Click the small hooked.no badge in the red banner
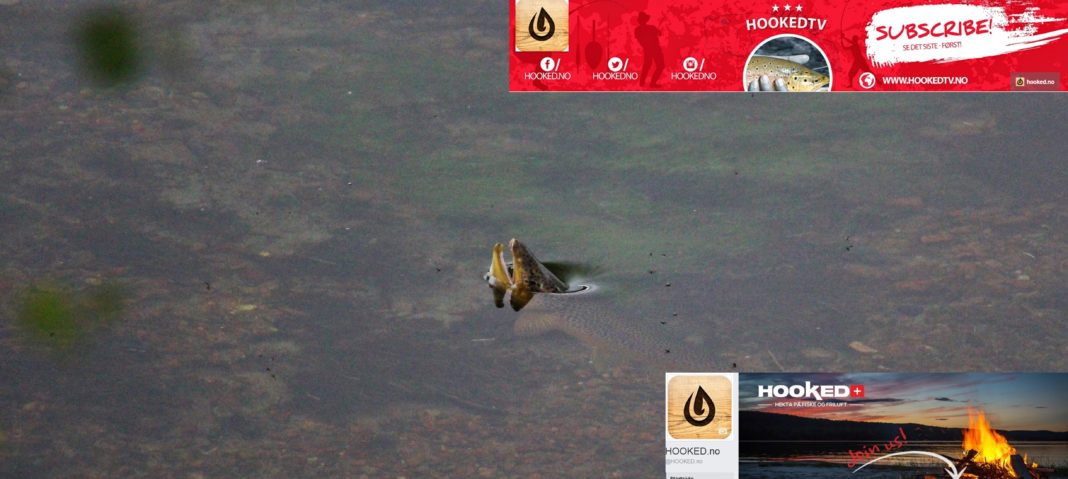Viewport: 1068px width, 479px height. coord(1035,82)
